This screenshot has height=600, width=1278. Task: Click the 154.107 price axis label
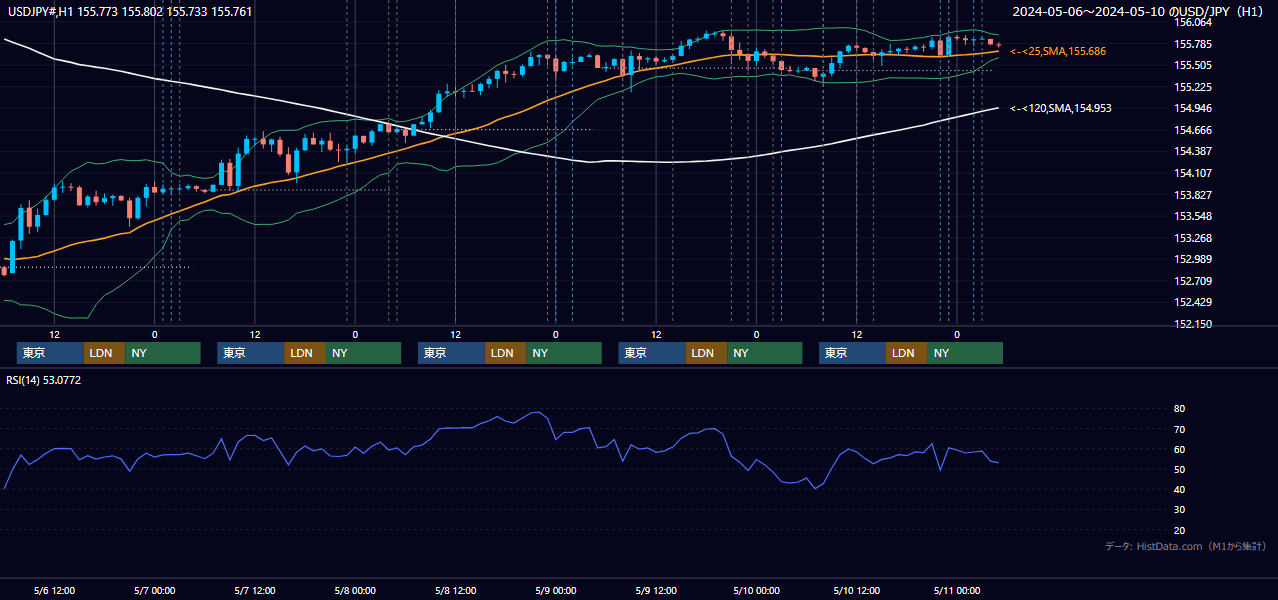click(1194, 173)
